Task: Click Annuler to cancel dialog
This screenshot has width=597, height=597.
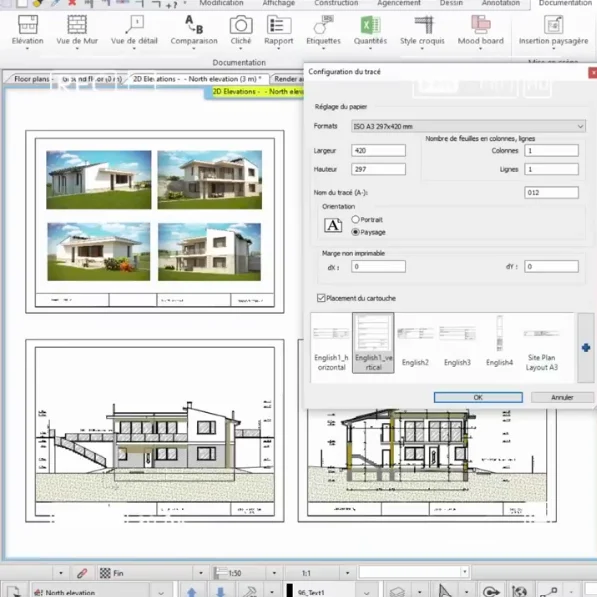Action: (562, 397)
